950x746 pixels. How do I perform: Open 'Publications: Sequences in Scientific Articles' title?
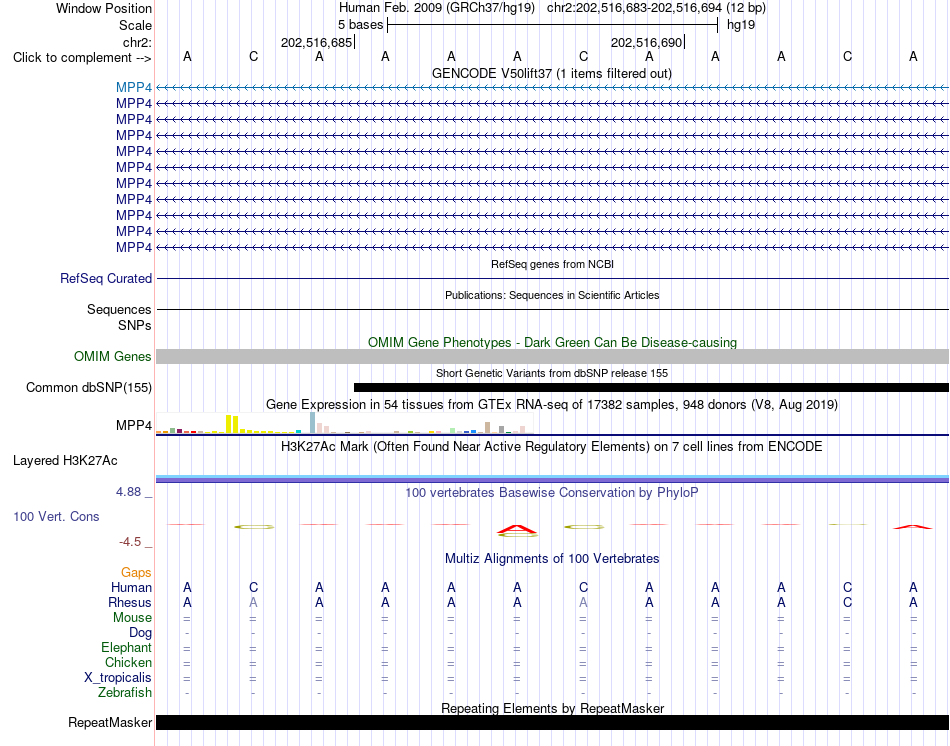(552, 295)
